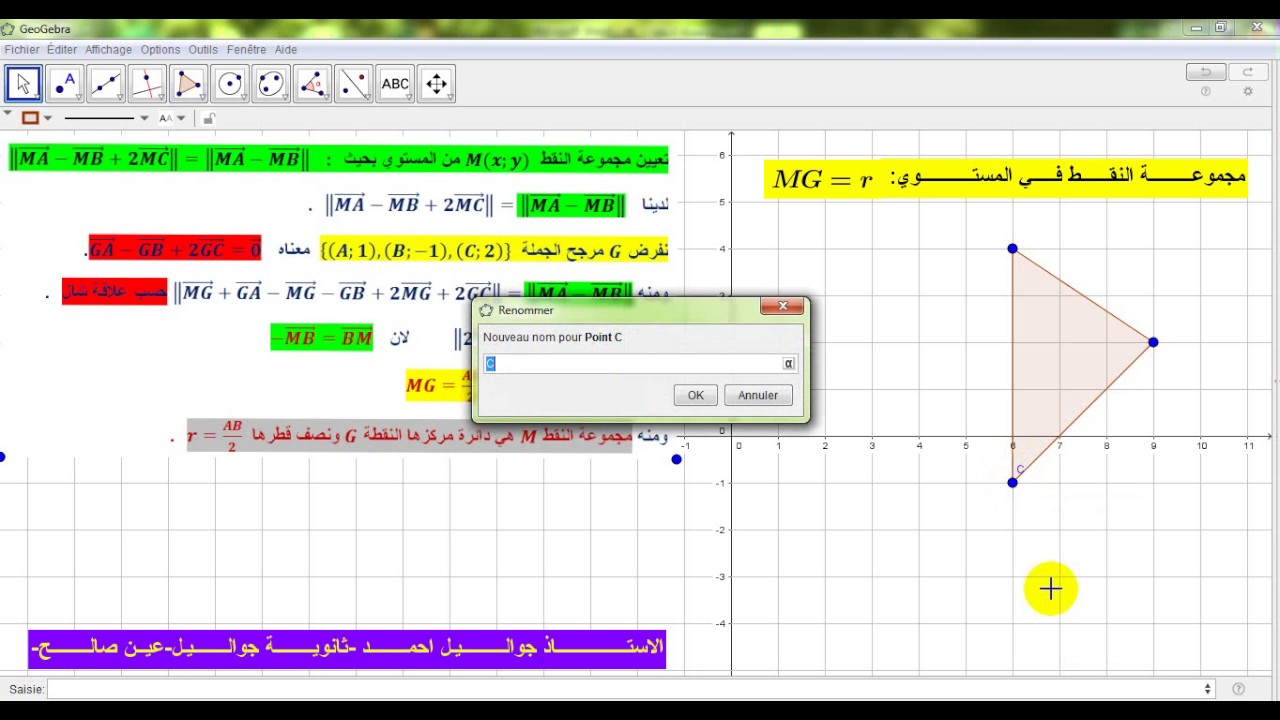Select the New Point tool

(x=65, y=84)
